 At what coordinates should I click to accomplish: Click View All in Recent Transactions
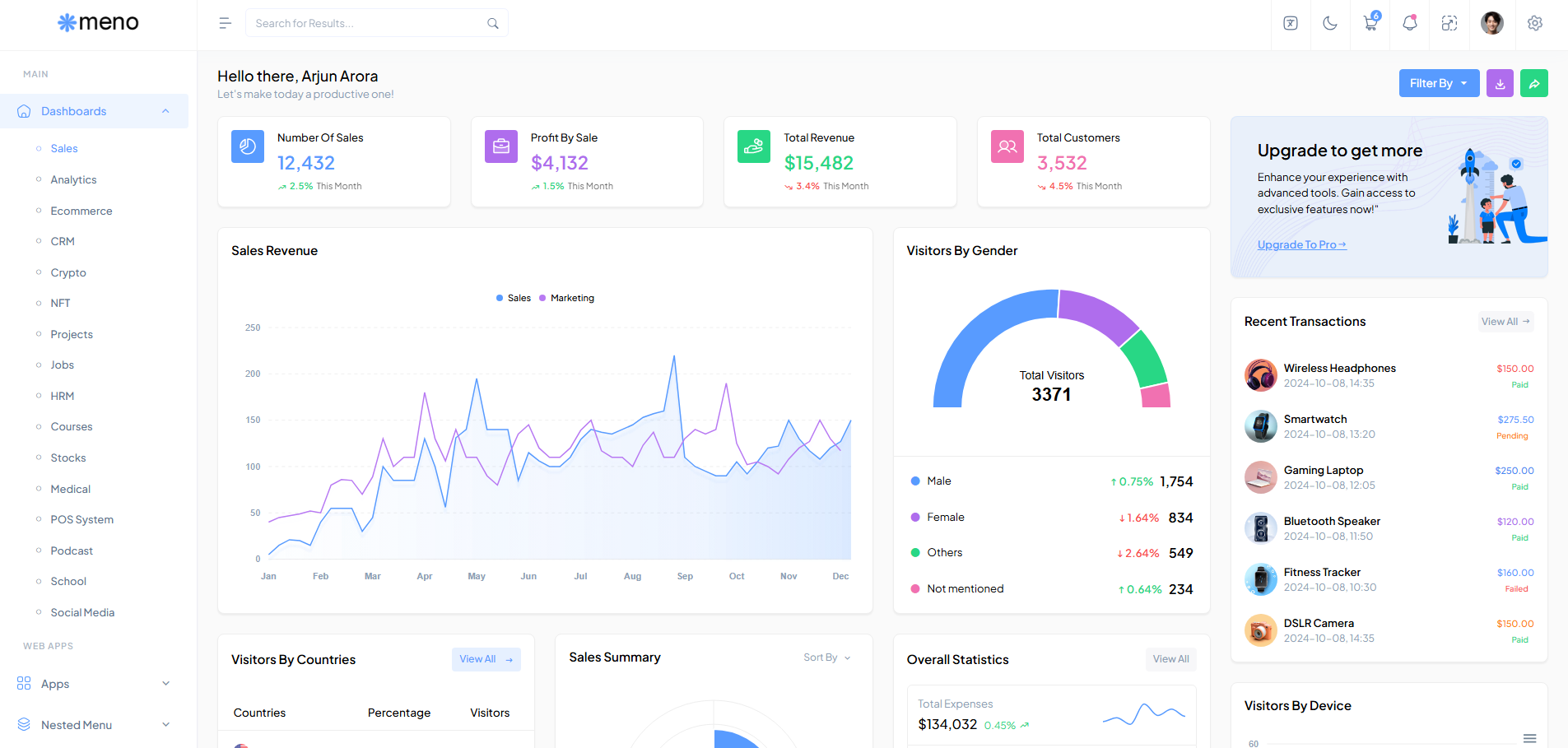(x=1505, y=322)
